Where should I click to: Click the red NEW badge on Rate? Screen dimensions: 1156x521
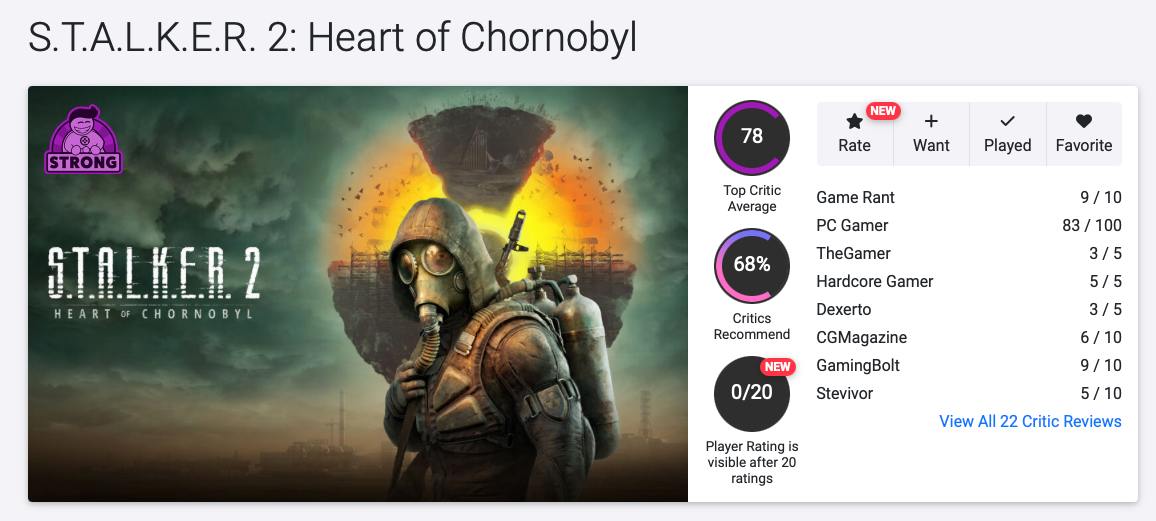coord(883,111)
